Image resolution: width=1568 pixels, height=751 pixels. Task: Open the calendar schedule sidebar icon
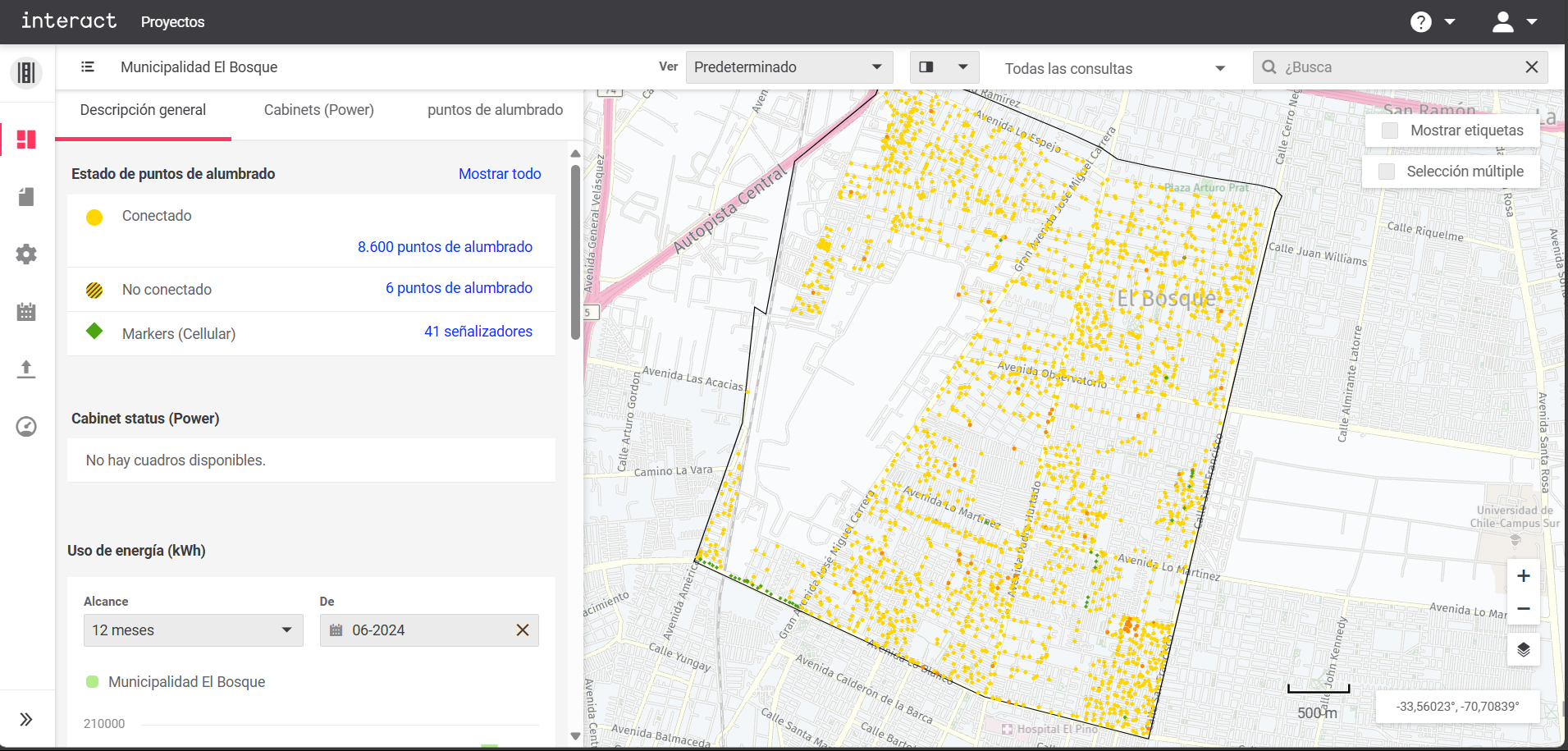[26, 312]
